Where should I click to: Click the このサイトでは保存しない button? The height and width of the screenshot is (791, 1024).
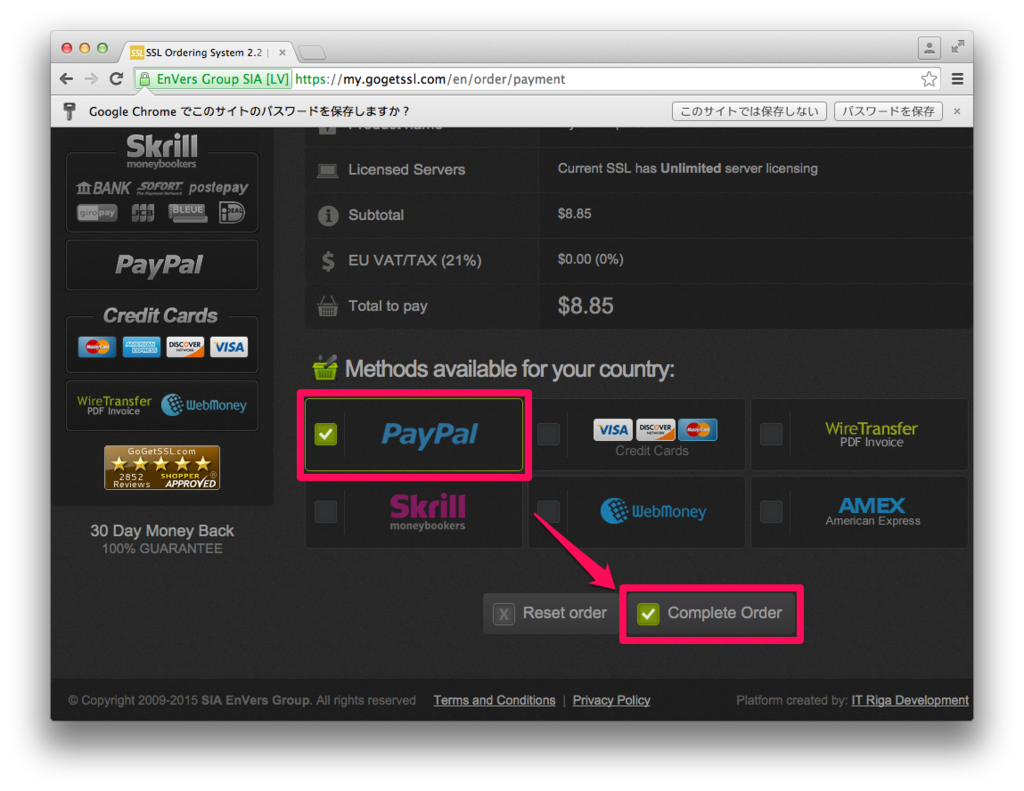749,112
